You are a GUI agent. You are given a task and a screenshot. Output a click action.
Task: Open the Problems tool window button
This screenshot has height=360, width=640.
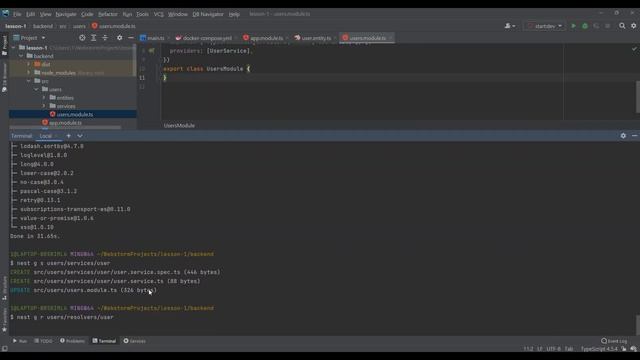[x=72, y=341]
